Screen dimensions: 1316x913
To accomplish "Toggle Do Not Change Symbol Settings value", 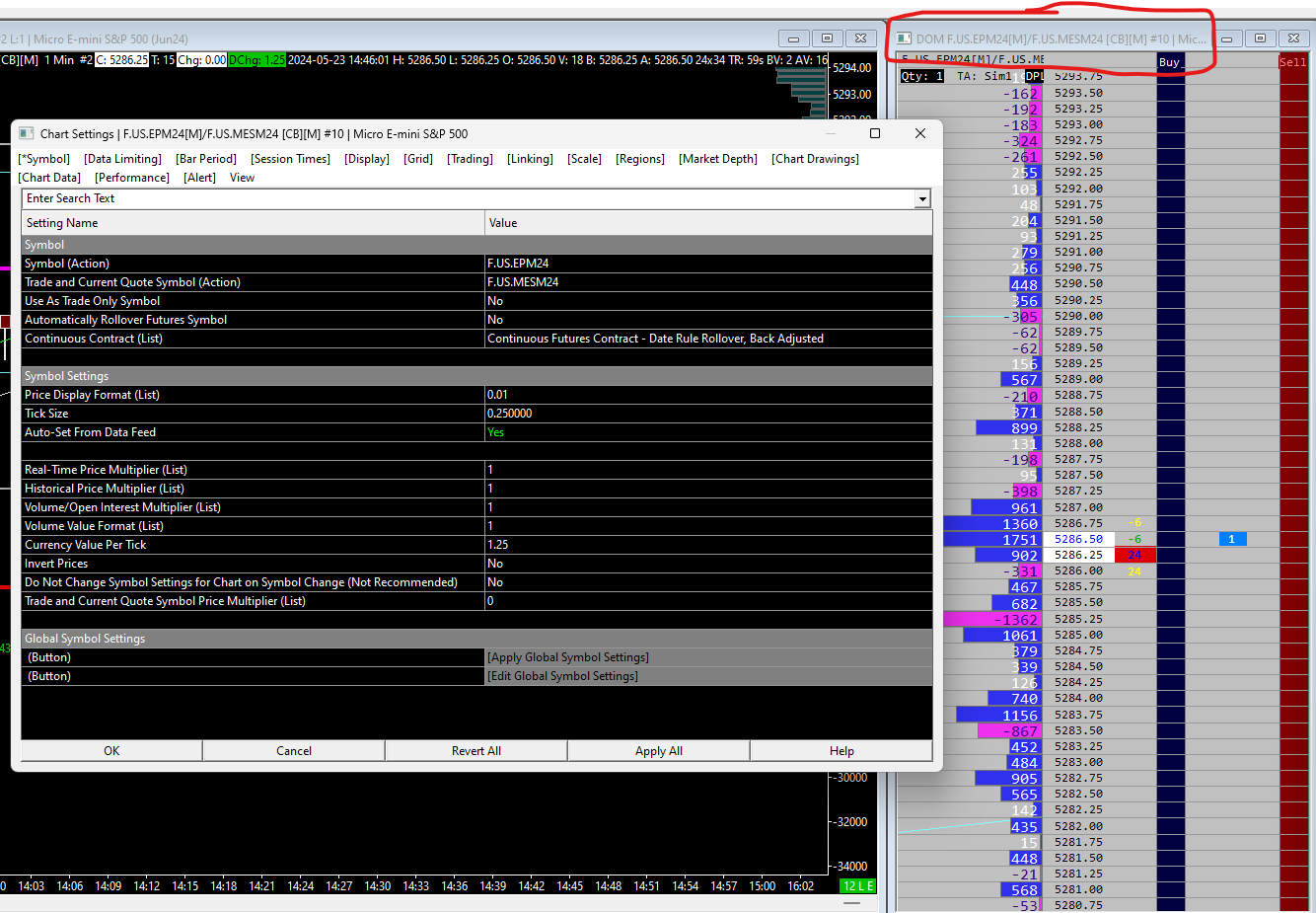I will pos(708,582).
